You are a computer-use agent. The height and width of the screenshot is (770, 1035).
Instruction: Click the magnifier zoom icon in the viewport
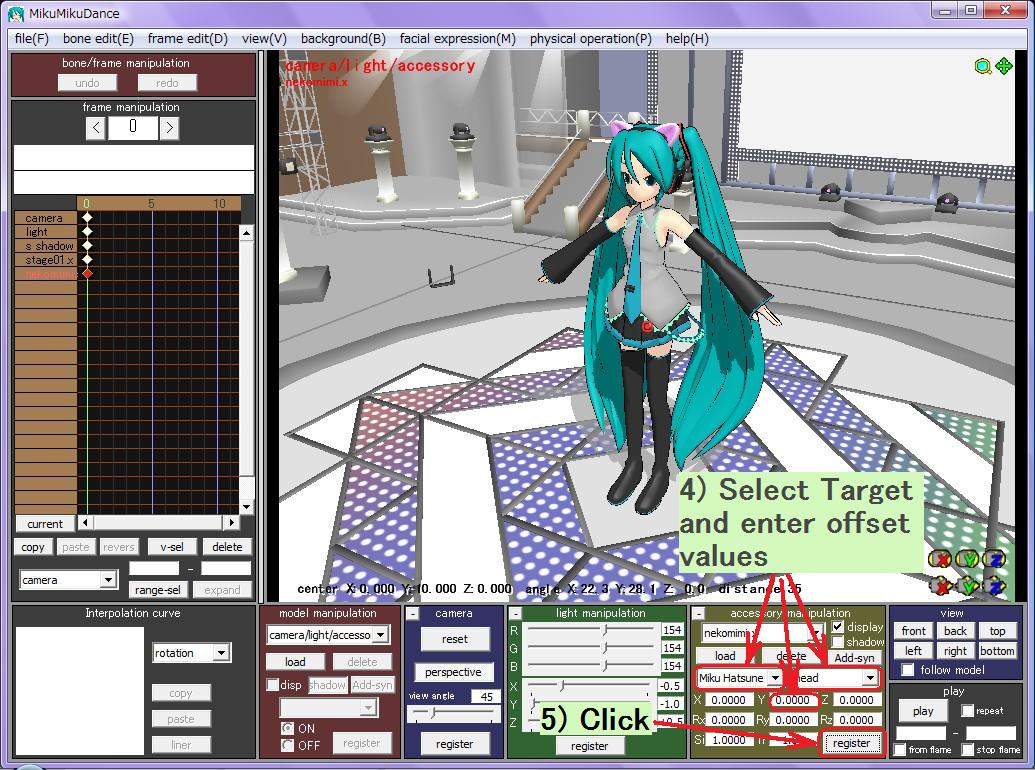click(982, 67)
